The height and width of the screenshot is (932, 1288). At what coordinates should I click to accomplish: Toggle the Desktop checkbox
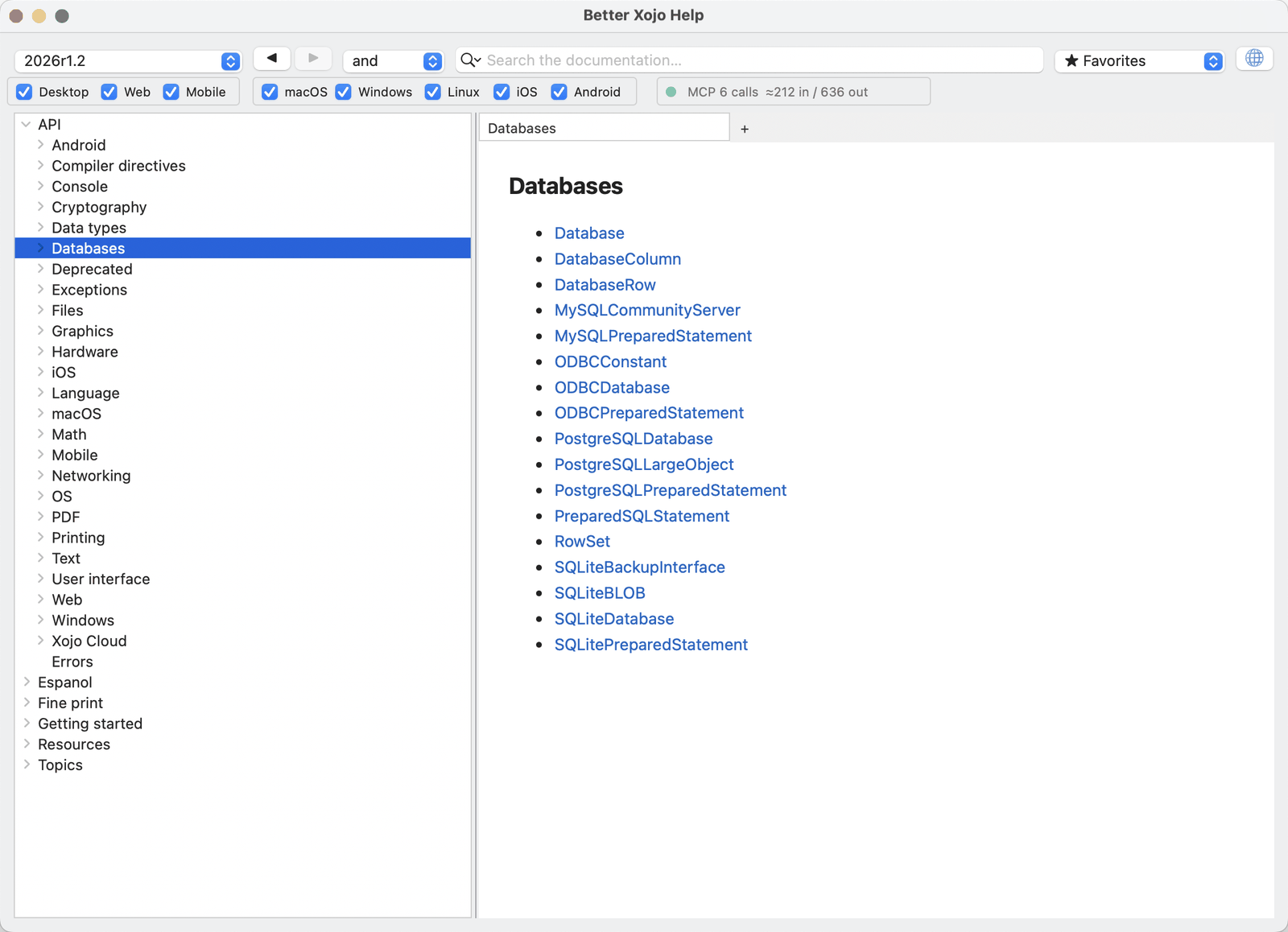click(x=24, y=92)
